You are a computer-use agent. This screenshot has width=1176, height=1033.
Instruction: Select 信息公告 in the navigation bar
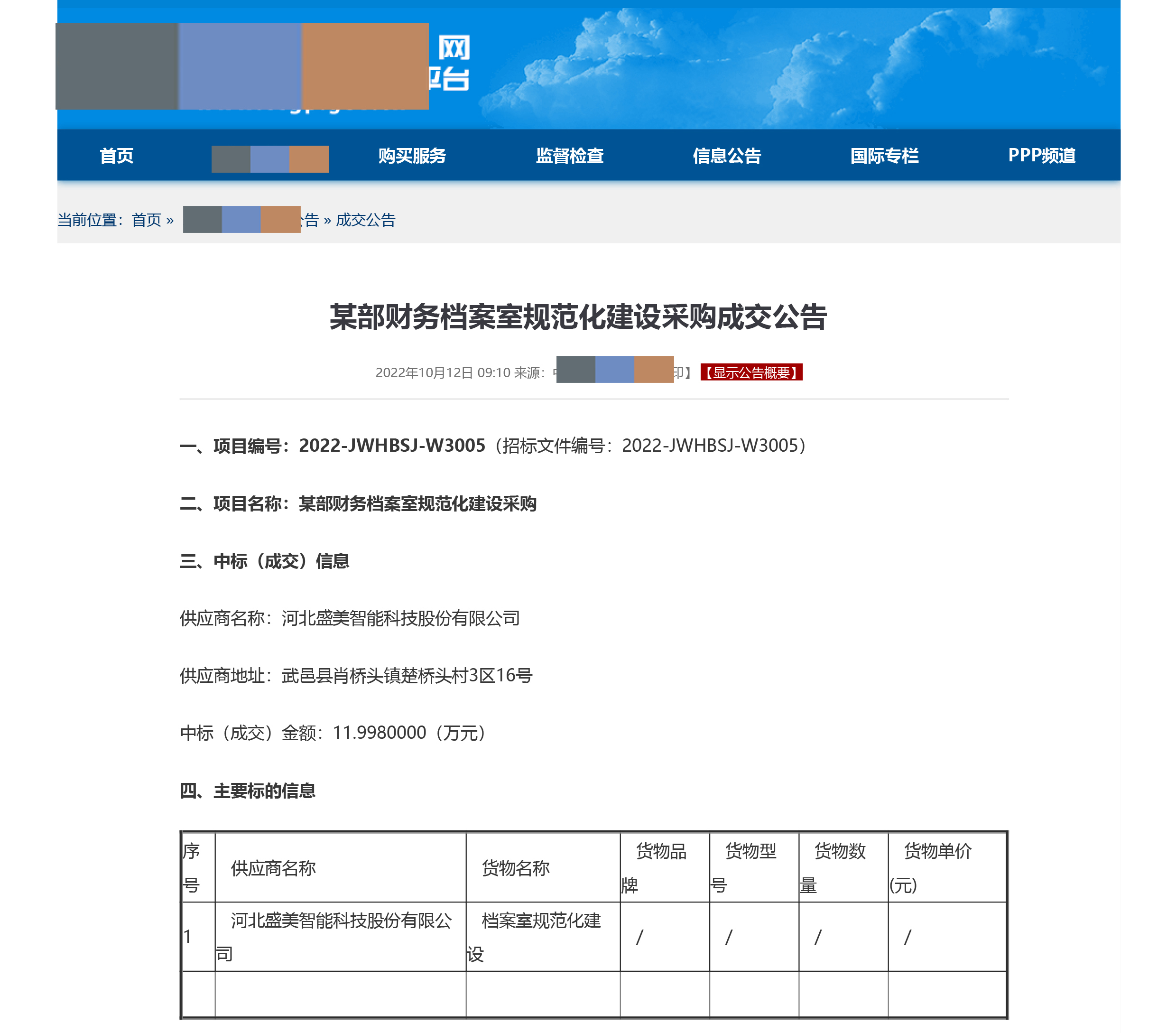[x=727, y=155]
